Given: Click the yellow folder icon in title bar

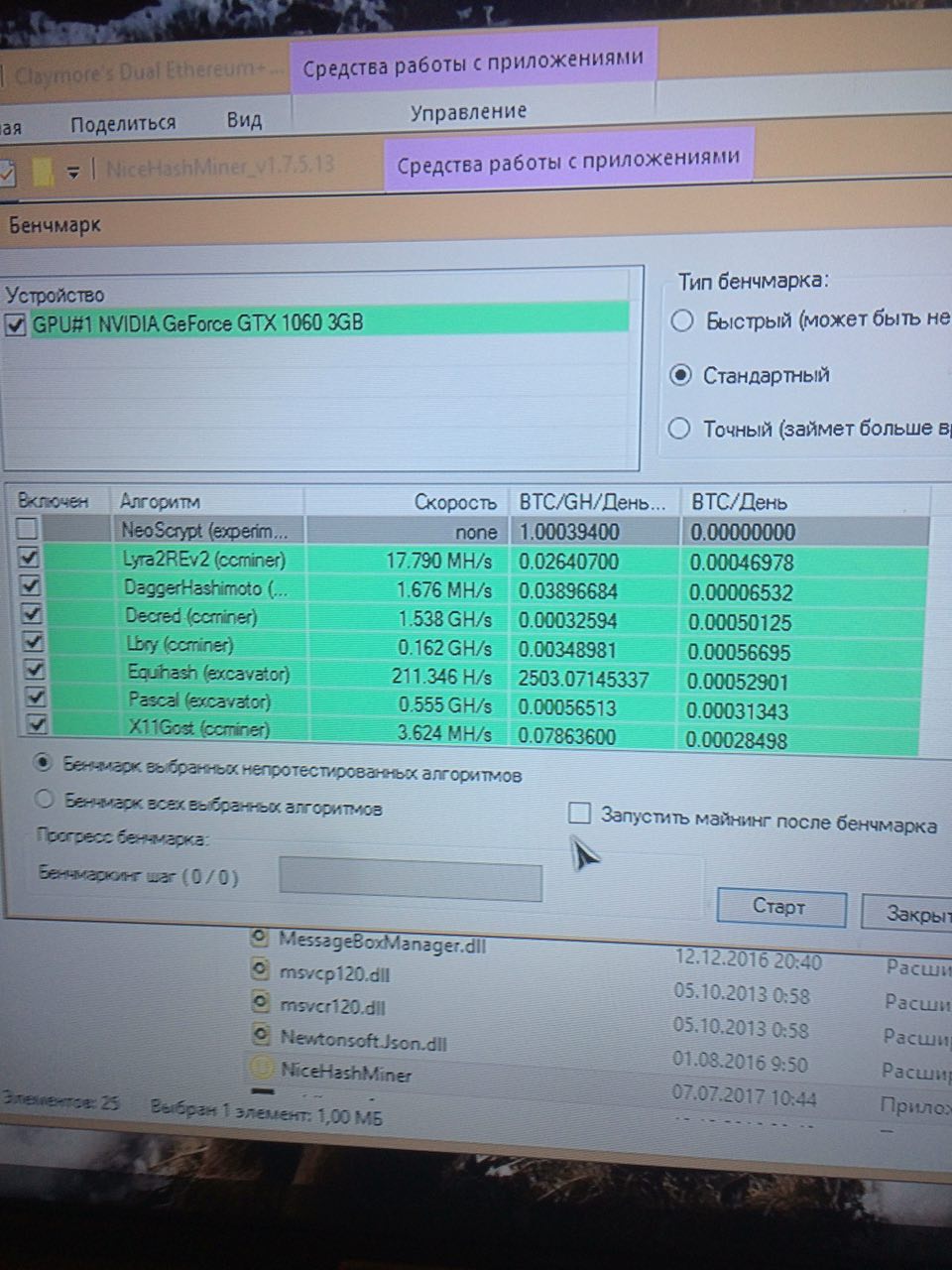Looking at the screenshot, I should pos(43,173).
